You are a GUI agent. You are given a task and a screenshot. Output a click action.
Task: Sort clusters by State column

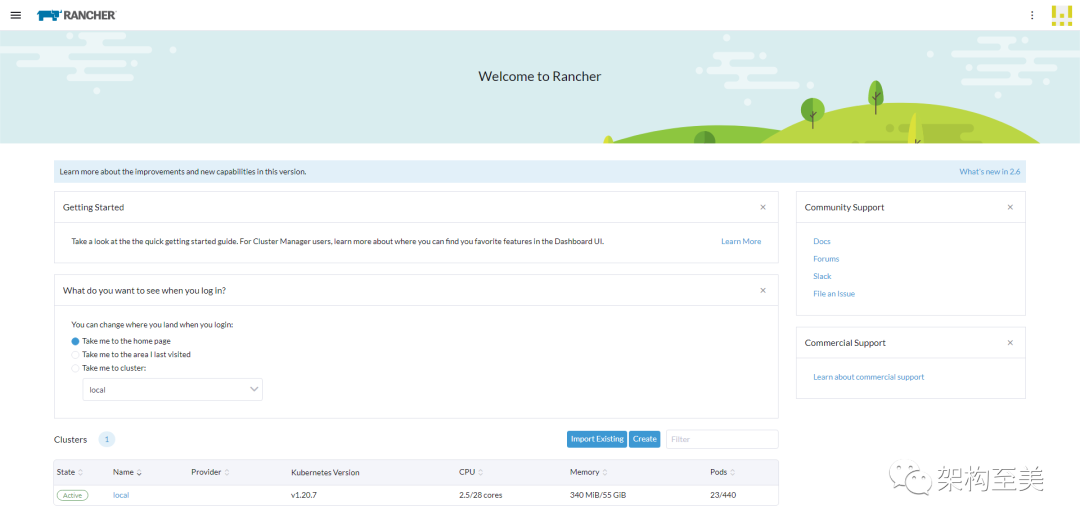pyautogui.click(x=70, y=473)
